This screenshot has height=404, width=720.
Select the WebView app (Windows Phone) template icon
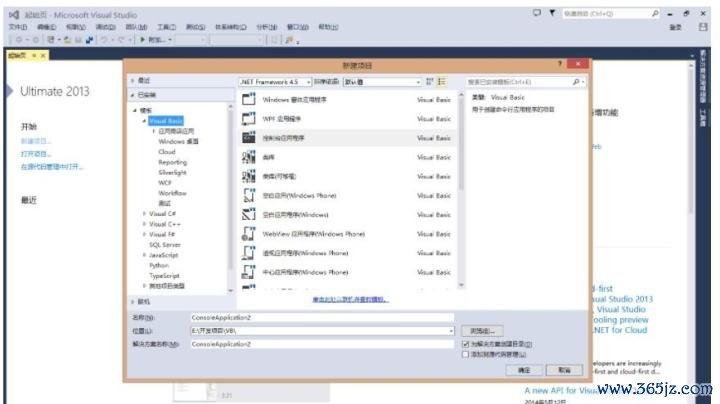point(248,234)
